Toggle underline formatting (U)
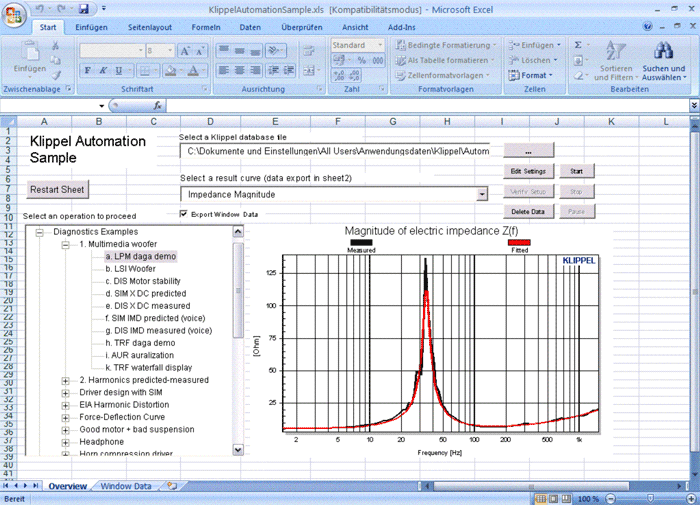700x505 pixels. (119, 71)
